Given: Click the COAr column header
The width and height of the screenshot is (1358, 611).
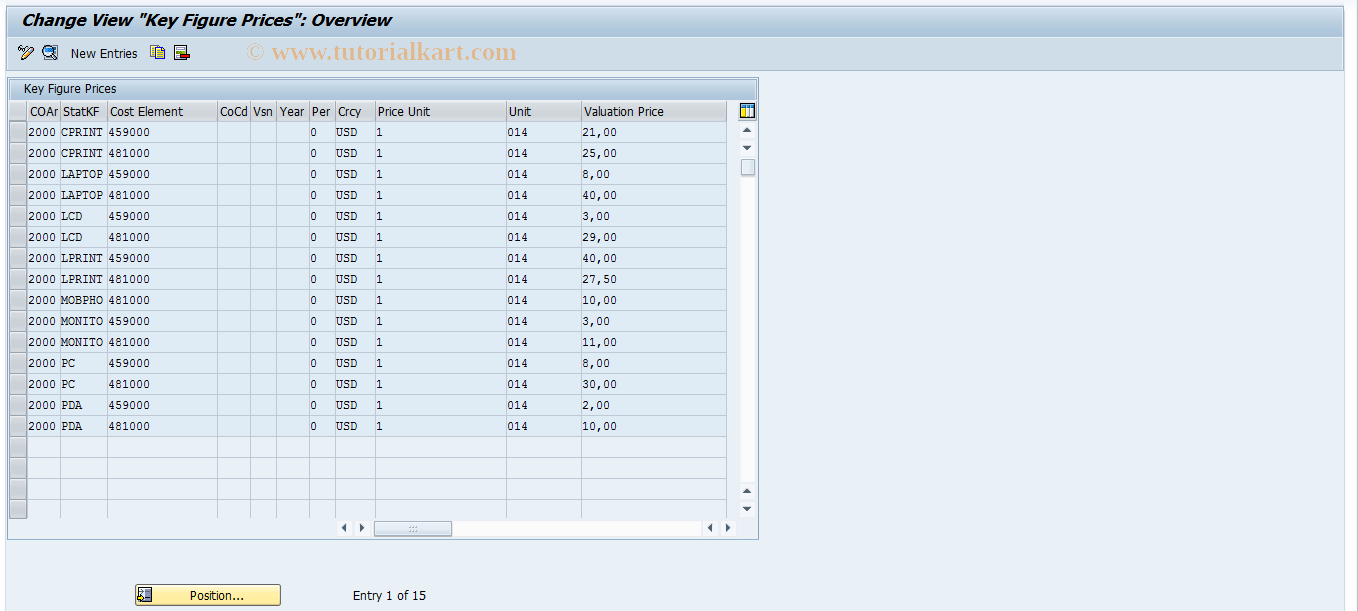Looking at the screenshot, I should [x=44, y=111].
